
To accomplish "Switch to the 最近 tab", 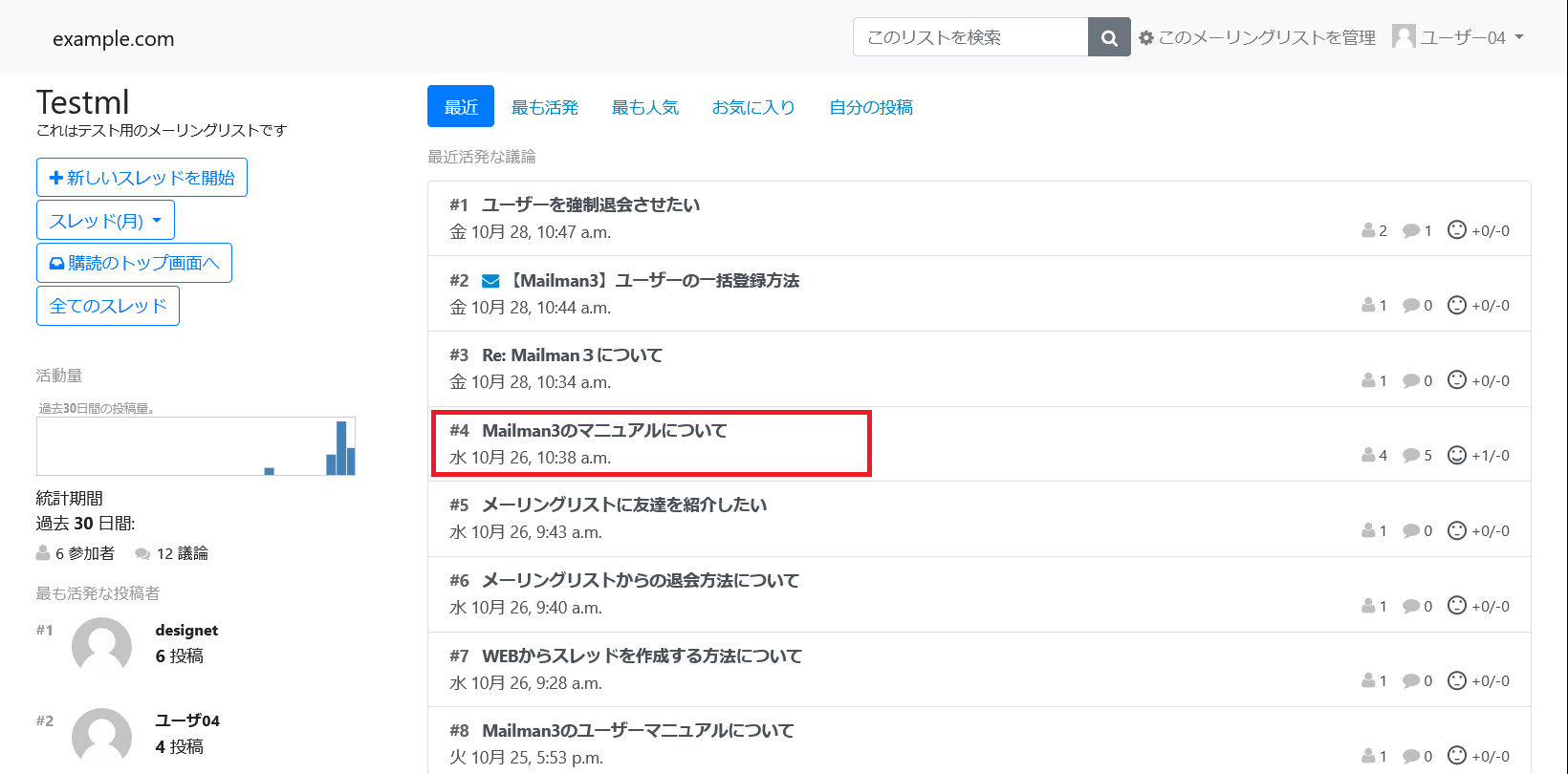I will click(x=461, y=106).
